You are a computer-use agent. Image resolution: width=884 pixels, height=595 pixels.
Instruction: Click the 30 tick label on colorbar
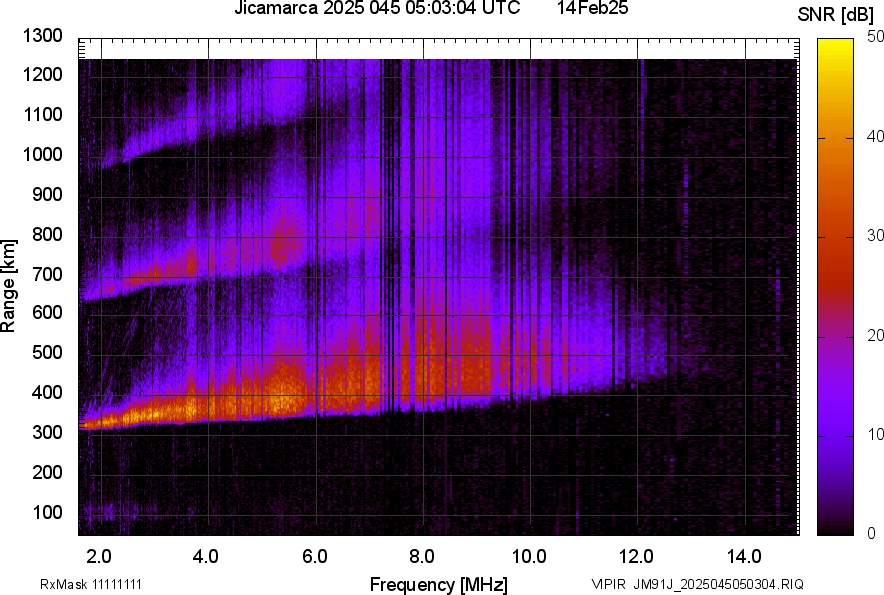[876, 236]
